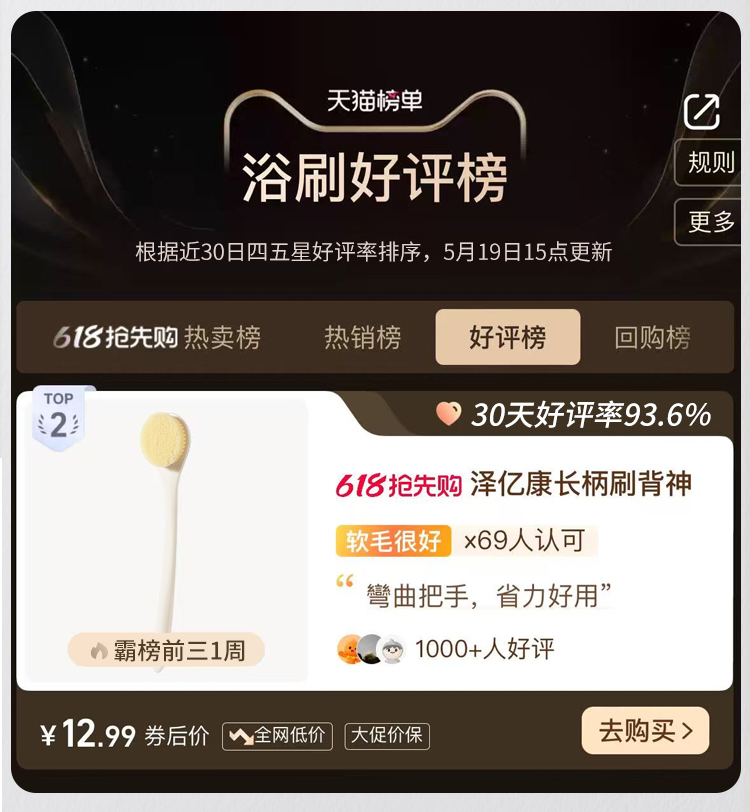Switch to the 热销榜 tab

pyautogui.click(x=363, y=338)
